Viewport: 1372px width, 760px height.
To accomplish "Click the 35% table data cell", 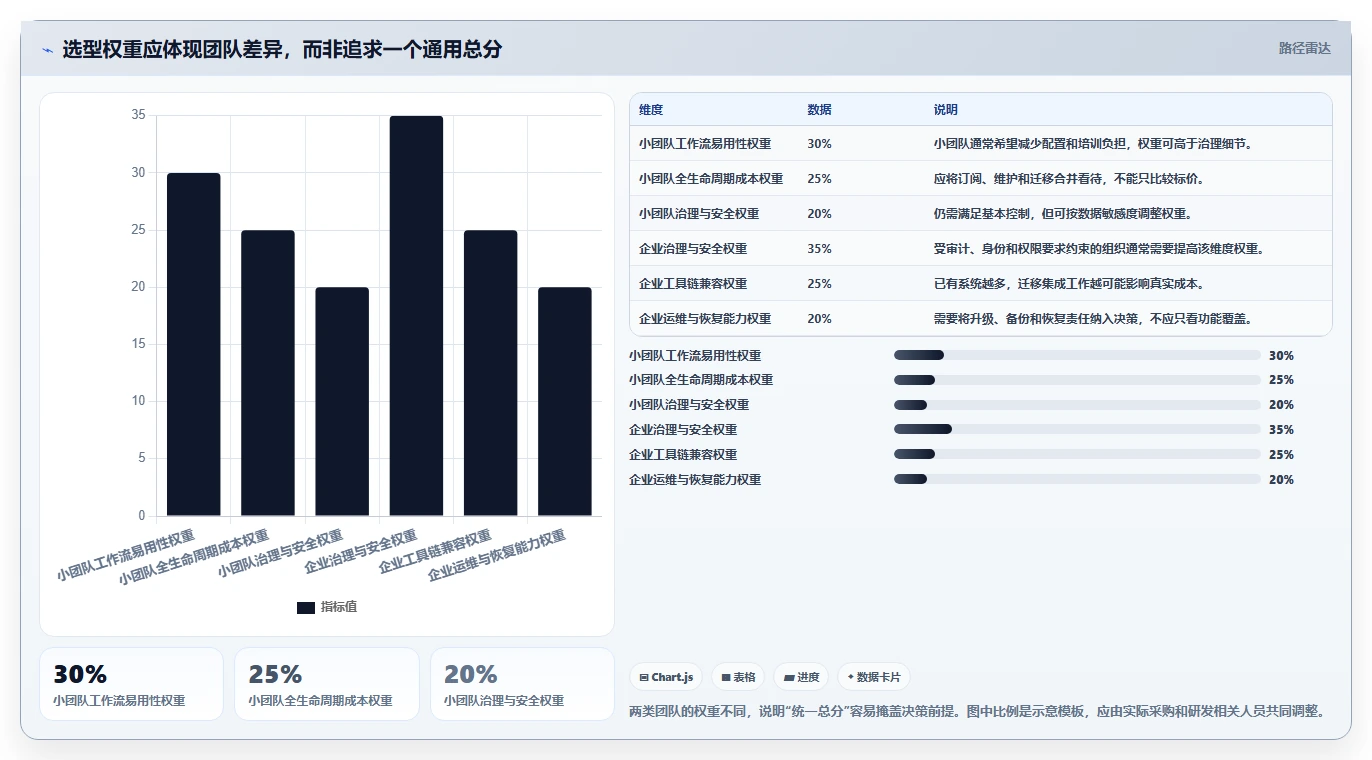I will point(819,249).
